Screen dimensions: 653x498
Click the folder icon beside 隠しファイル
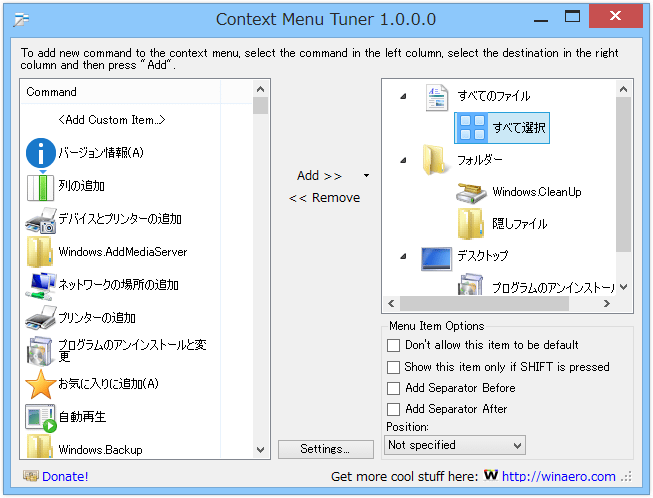tap(471, 224)
